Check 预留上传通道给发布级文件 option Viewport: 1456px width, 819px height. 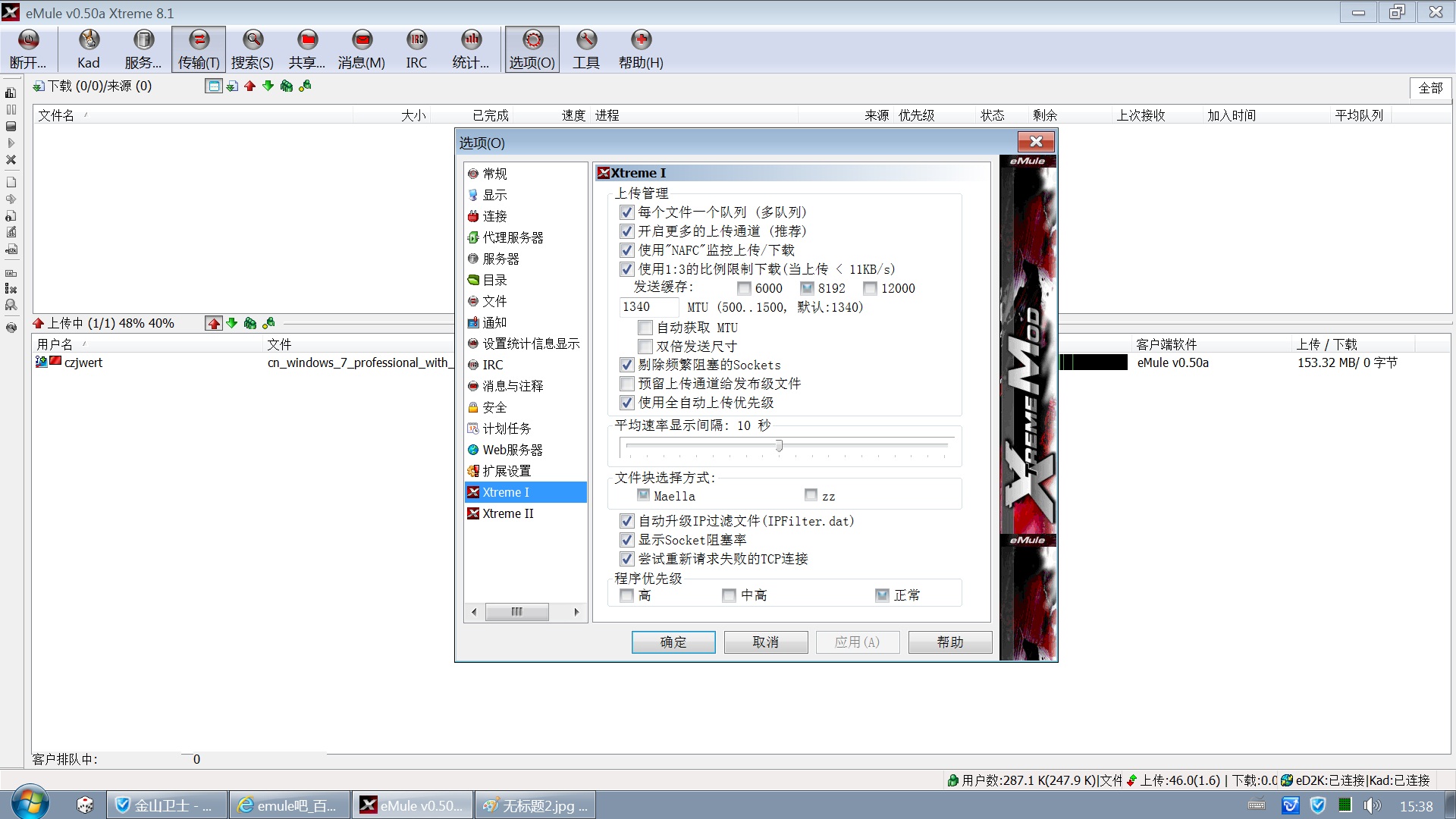(626, 384)
